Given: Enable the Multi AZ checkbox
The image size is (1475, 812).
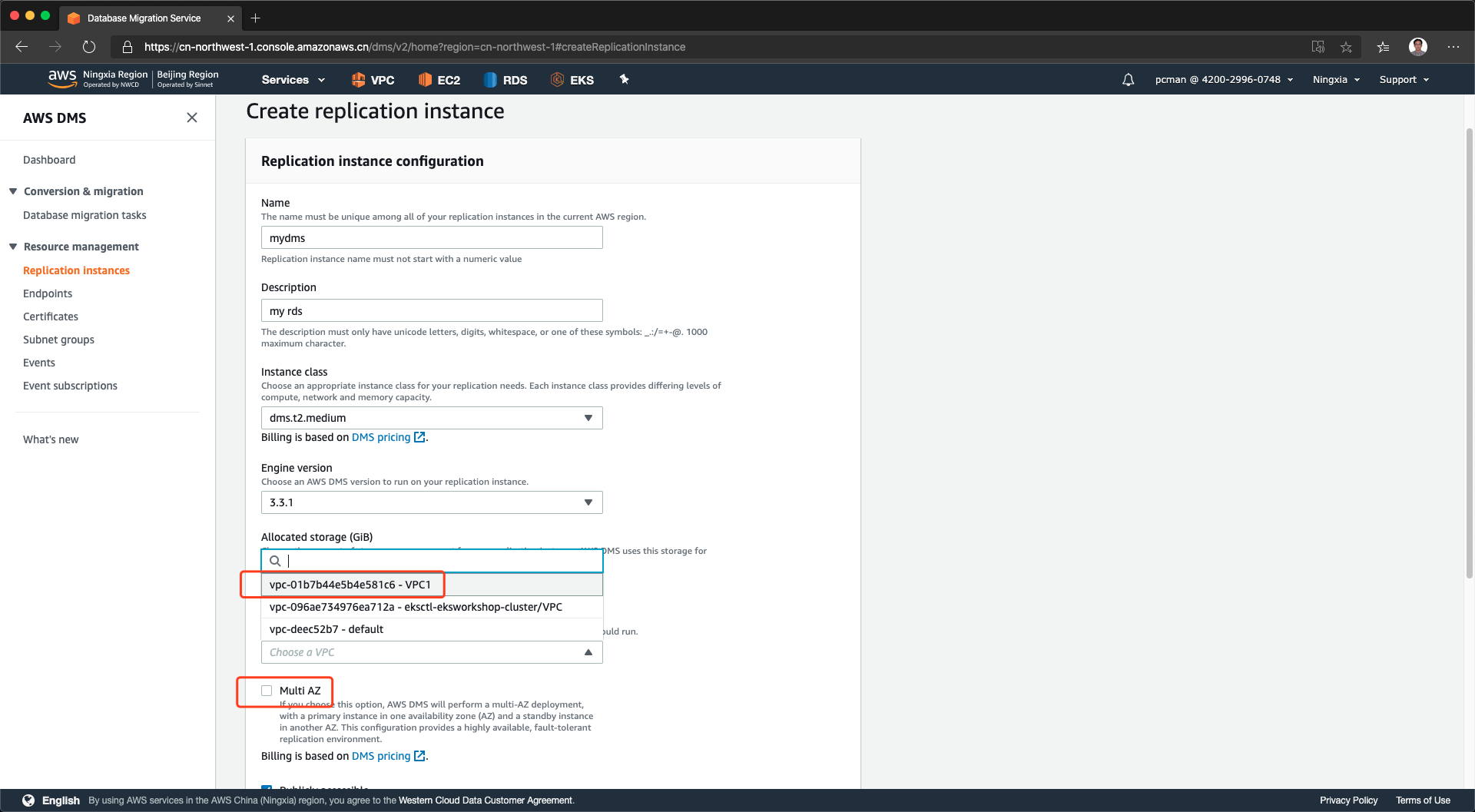Looking at the screenshot, I should [x=267, y=691].
